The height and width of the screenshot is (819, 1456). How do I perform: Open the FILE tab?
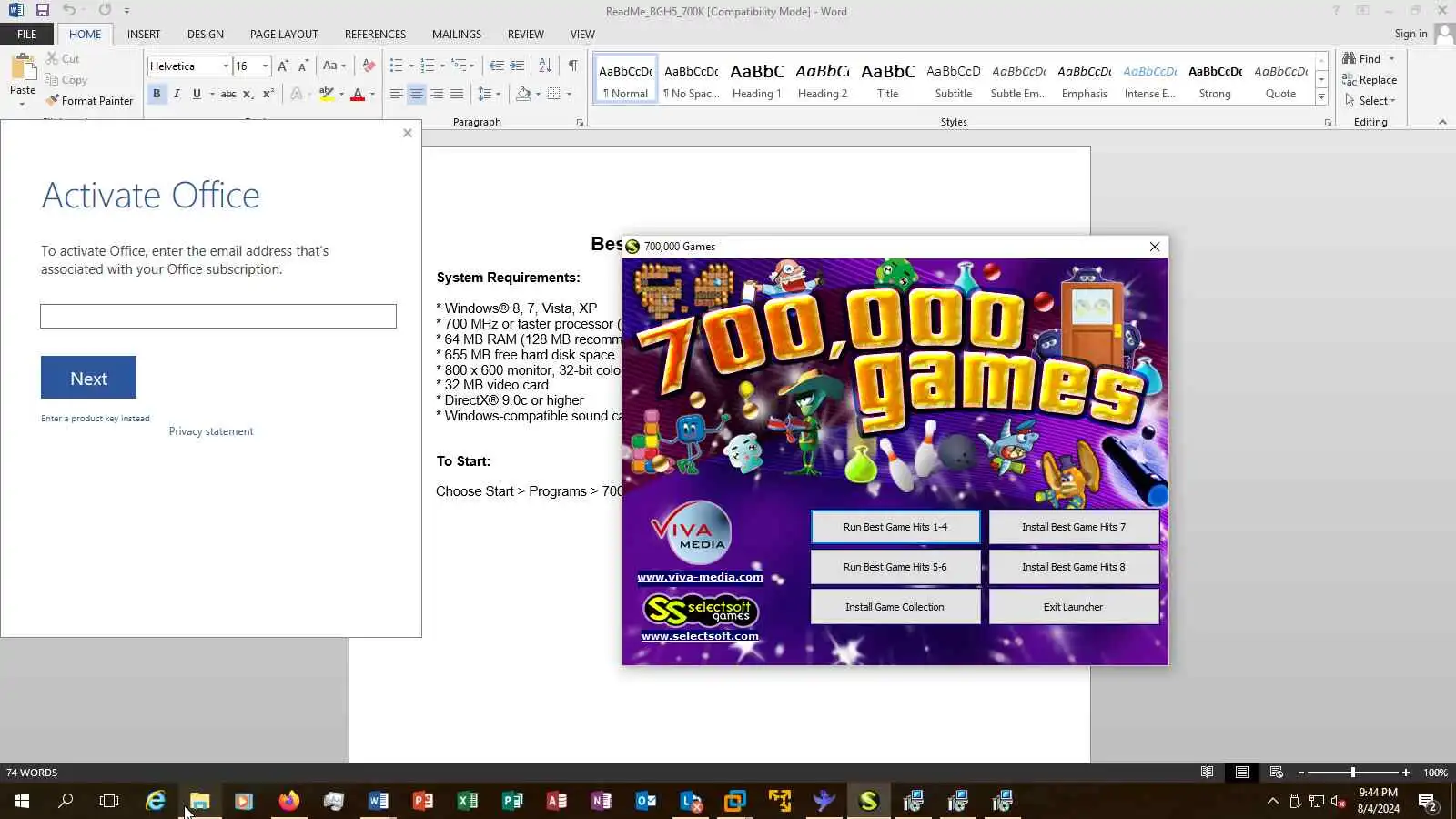tap(26, 35)
